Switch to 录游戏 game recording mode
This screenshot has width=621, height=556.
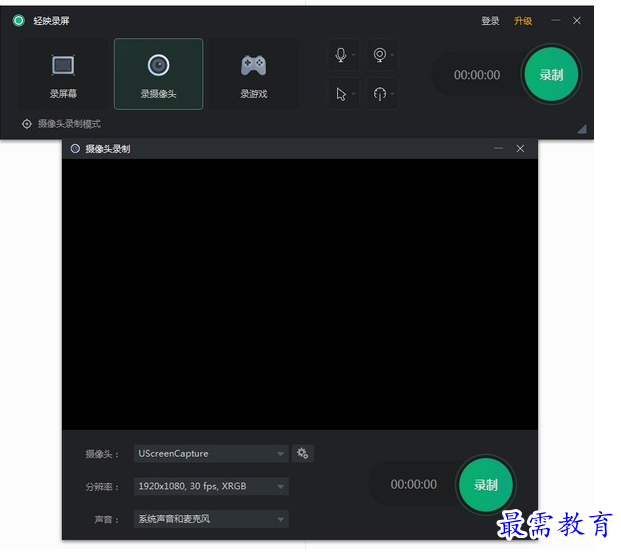(x=253, y=74)
